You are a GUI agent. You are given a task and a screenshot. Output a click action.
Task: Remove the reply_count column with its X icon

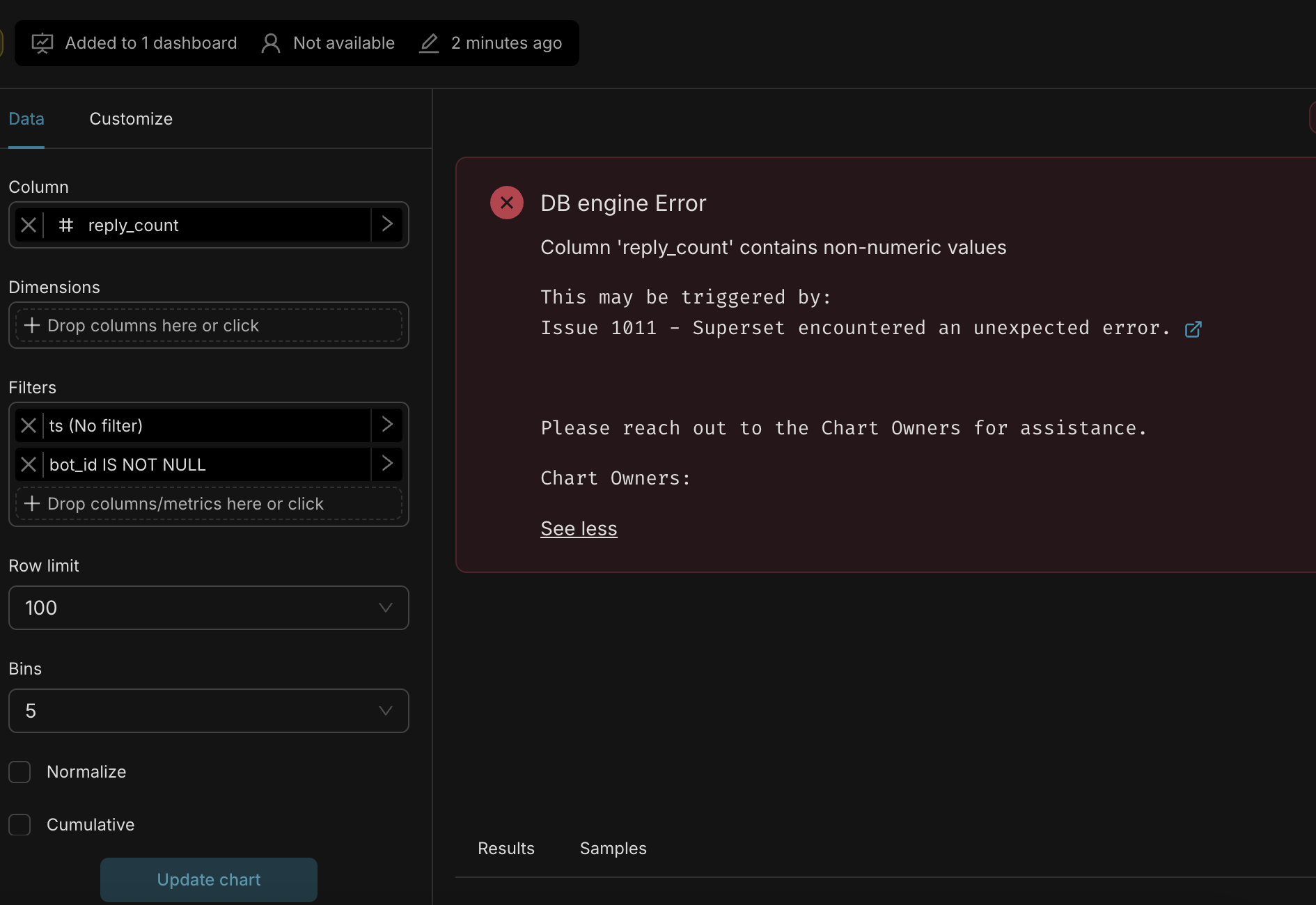pyautogui.click(x=29, y=225)
